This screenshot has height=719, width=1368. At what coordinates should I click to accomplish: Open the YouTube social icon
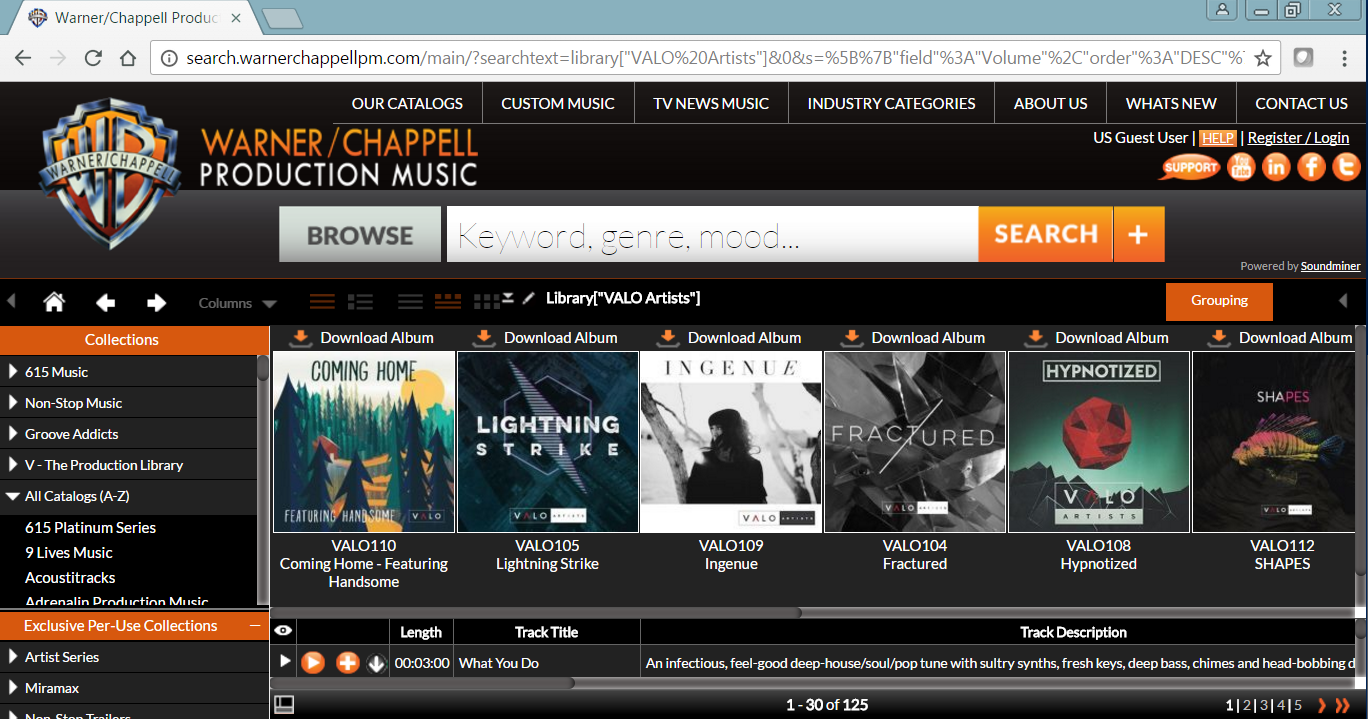(1241, 167)
